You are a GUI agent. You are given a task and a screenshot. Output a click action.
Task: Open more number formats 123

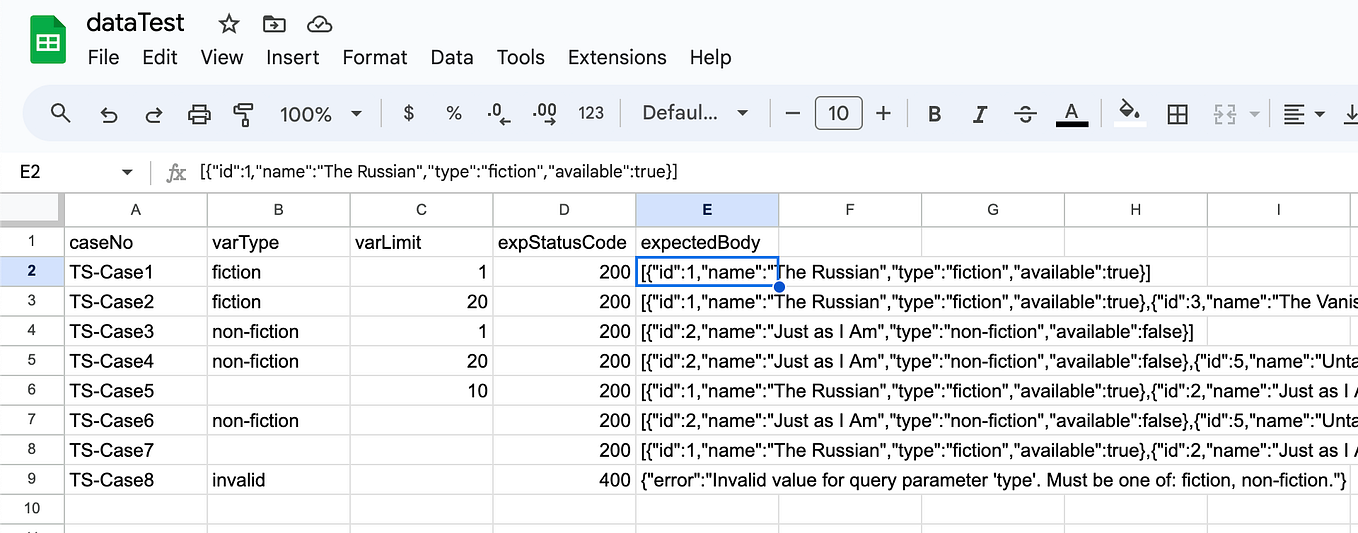tap(591, 113)
